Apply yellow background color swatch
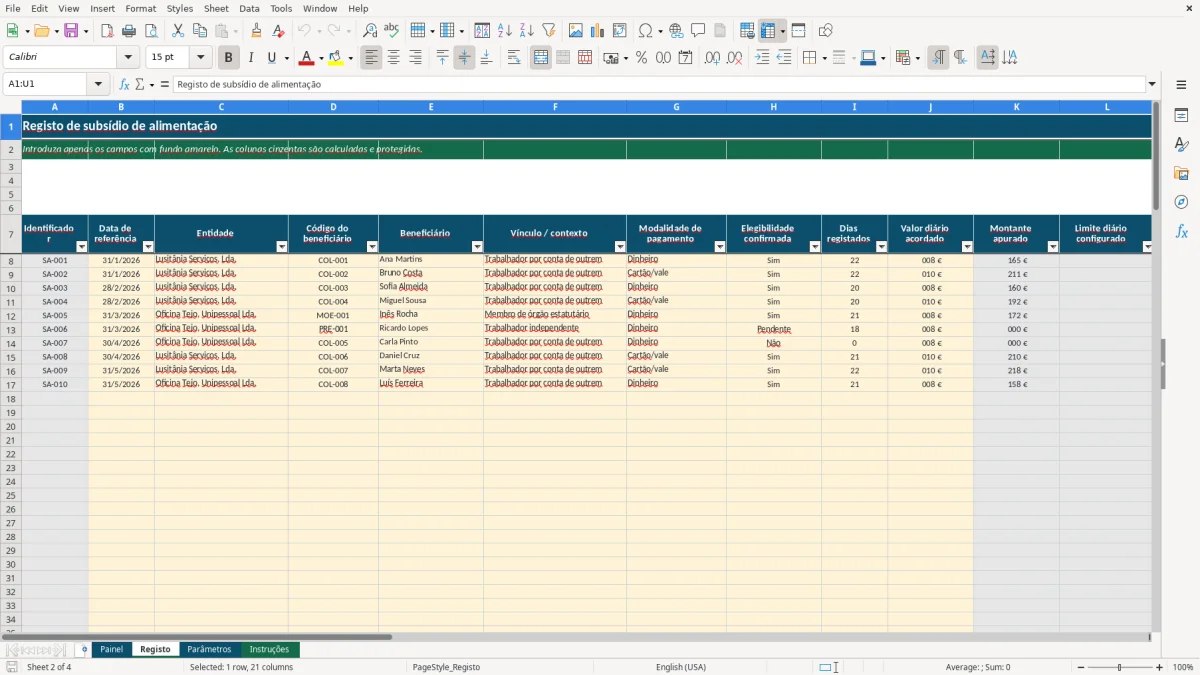 pos(335,58)
